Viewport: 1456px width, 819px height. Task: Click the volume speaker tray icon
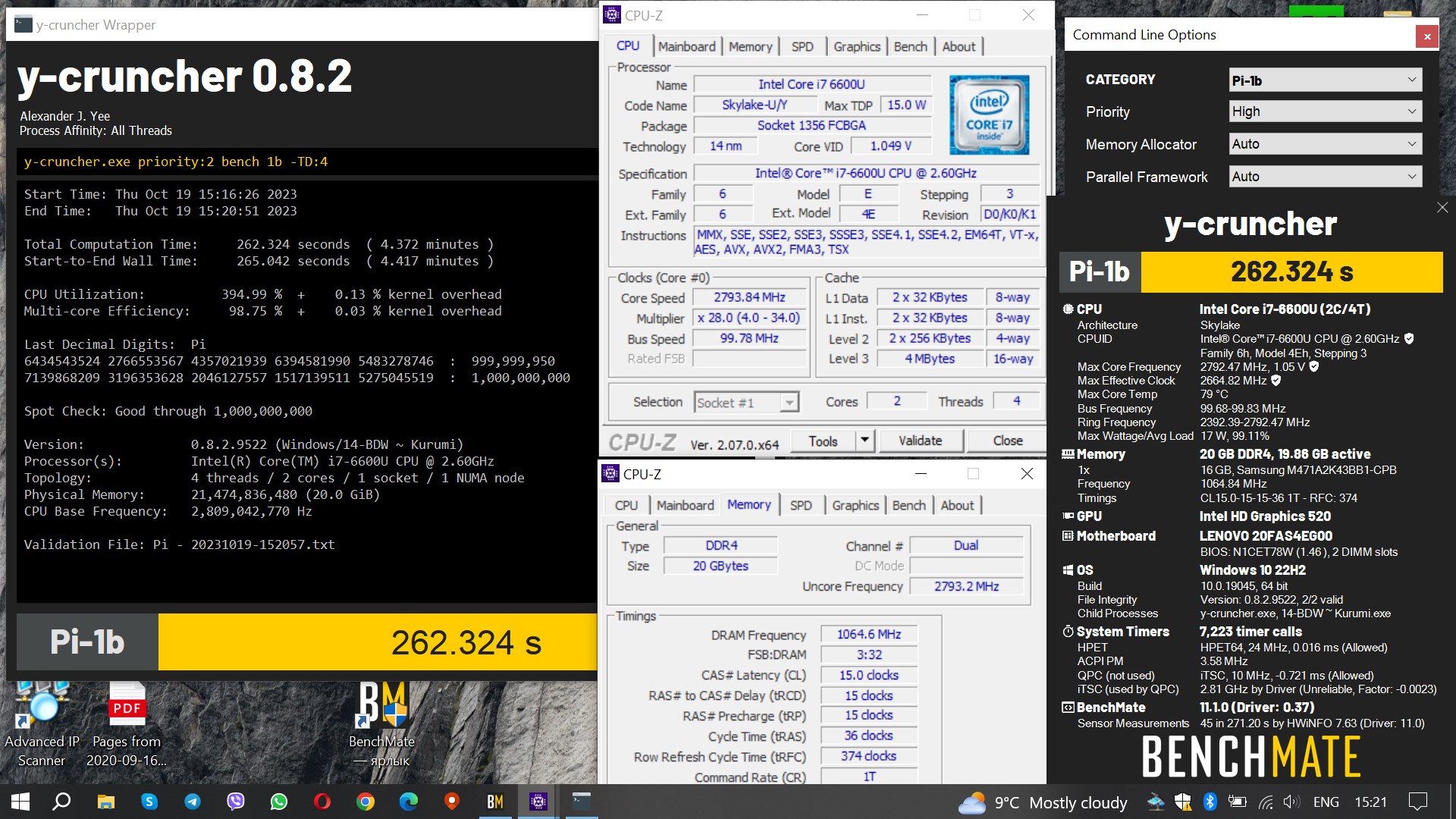pyautogui.click(x=1291, y=802)
